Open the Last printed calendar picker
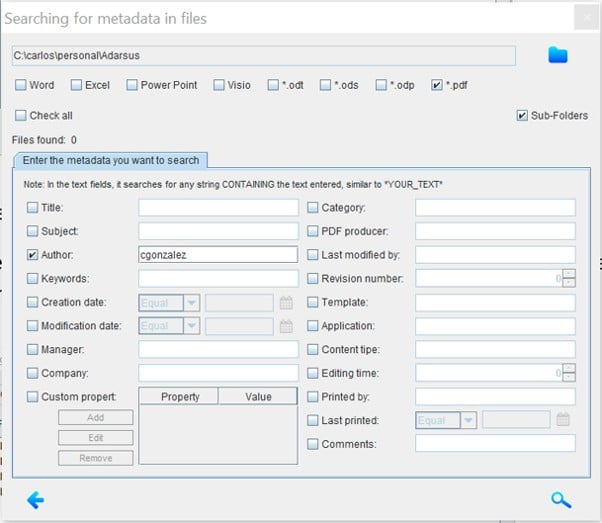 (563, 420)
